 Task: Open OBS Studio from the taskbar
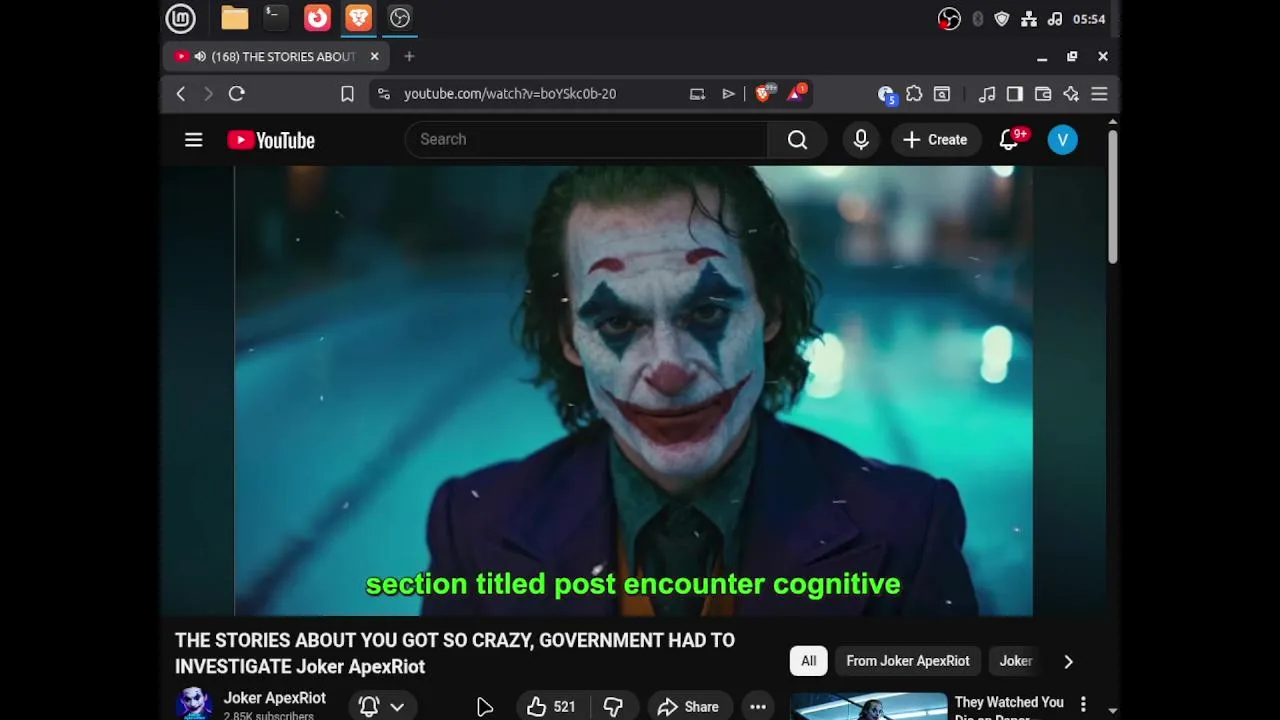coord(400,18)
